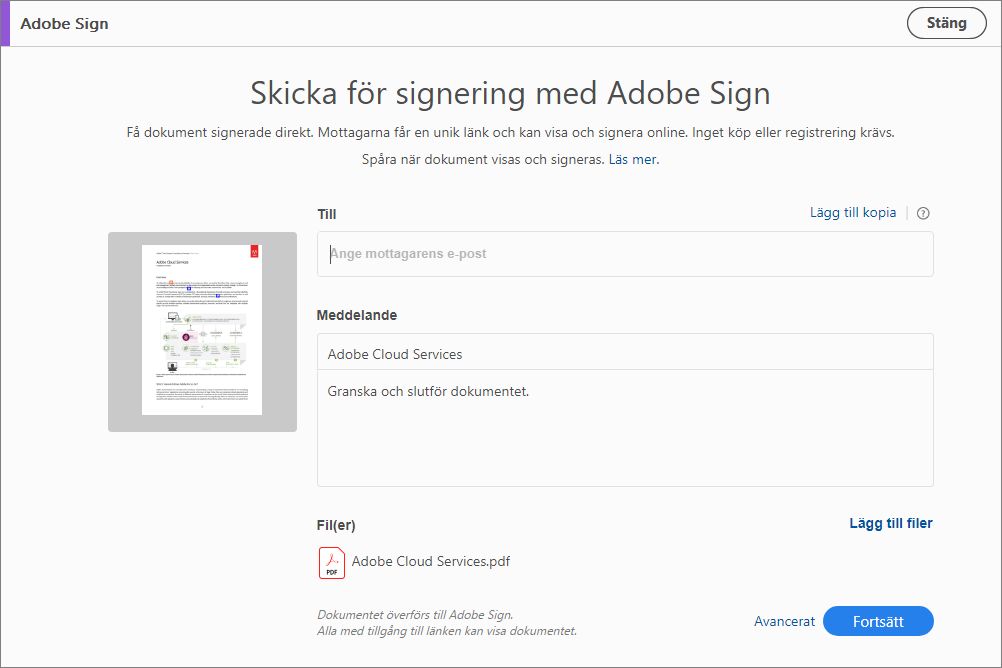This screenshot has width=1002, height=668.
Task: Open Avancerat options
Action: pos(784,621)
